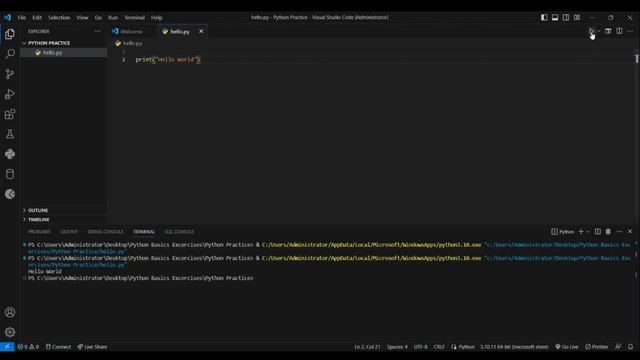
Task: Open the Help menu
Action: click(x=157, y=18)
